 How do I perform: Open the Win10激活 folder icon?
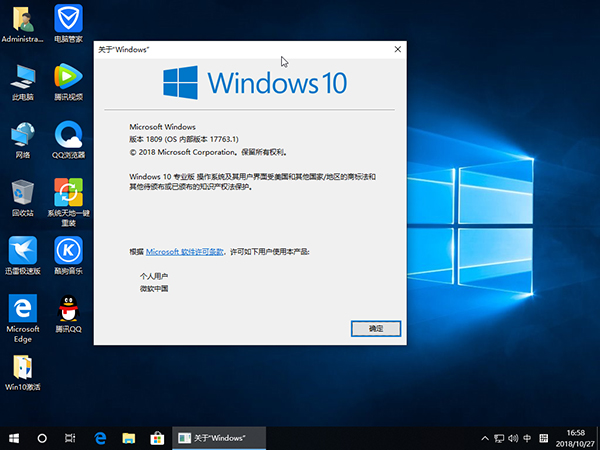tap(23, 373)
